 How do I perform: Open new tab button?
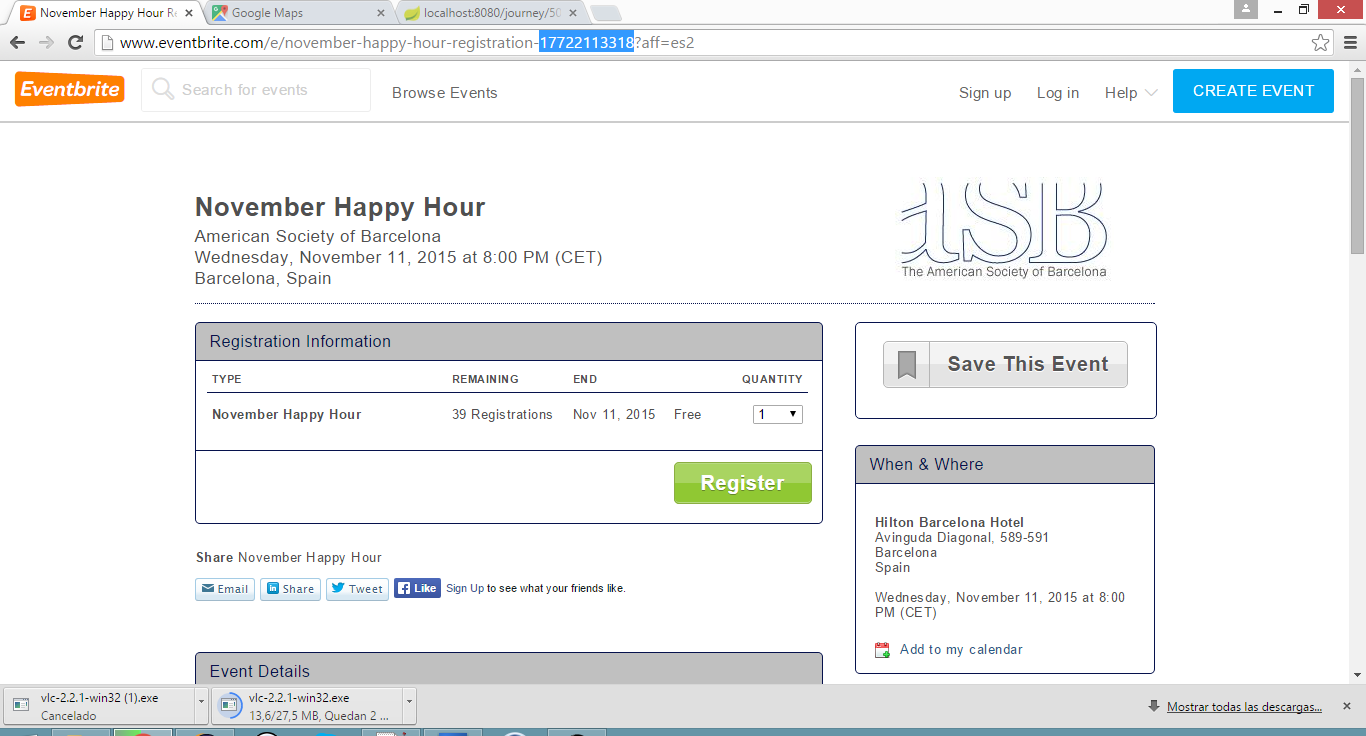tap(605, 13)
